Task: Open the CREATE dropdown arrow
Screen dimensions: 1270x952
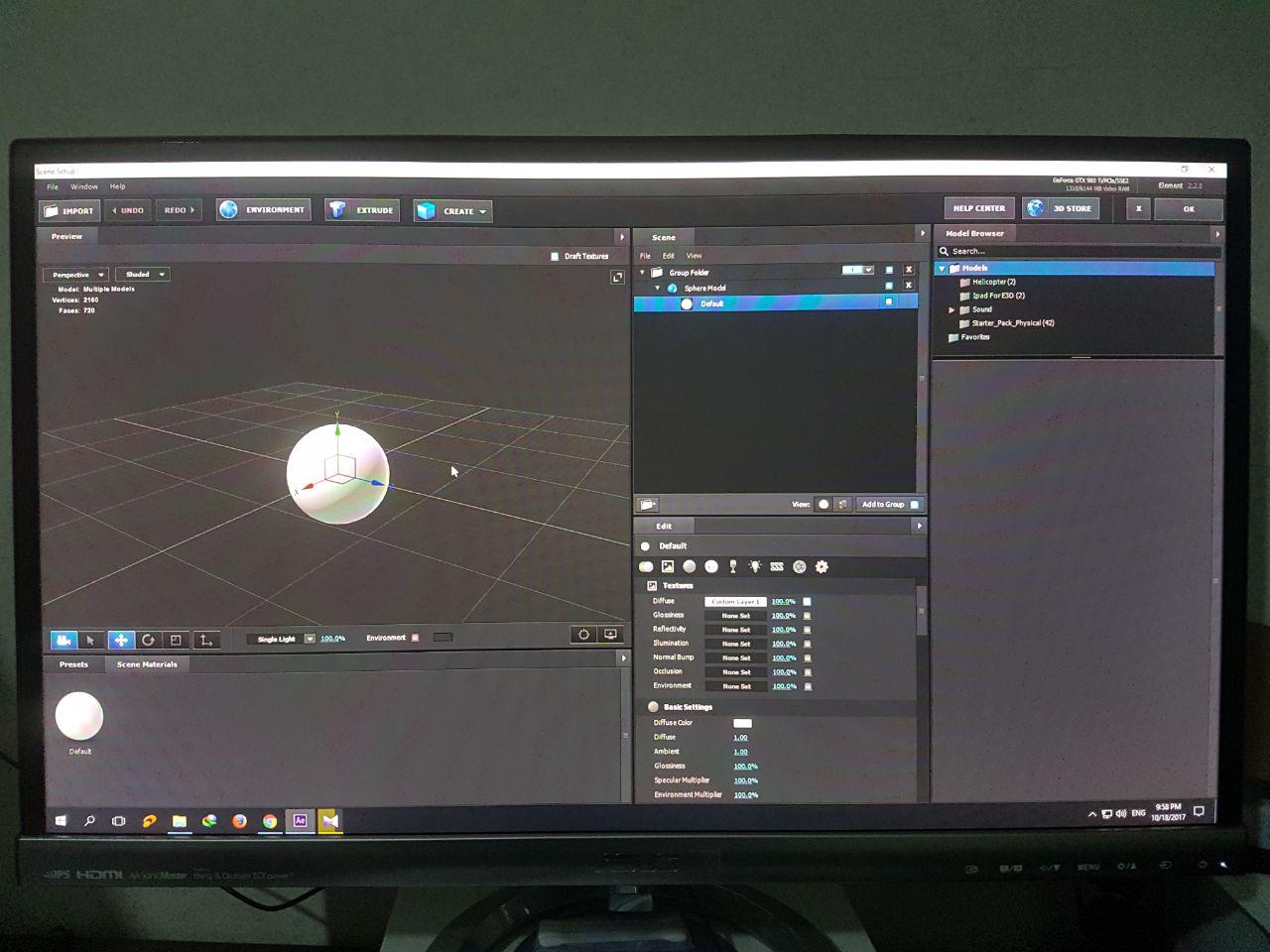Action: [483, 211]
